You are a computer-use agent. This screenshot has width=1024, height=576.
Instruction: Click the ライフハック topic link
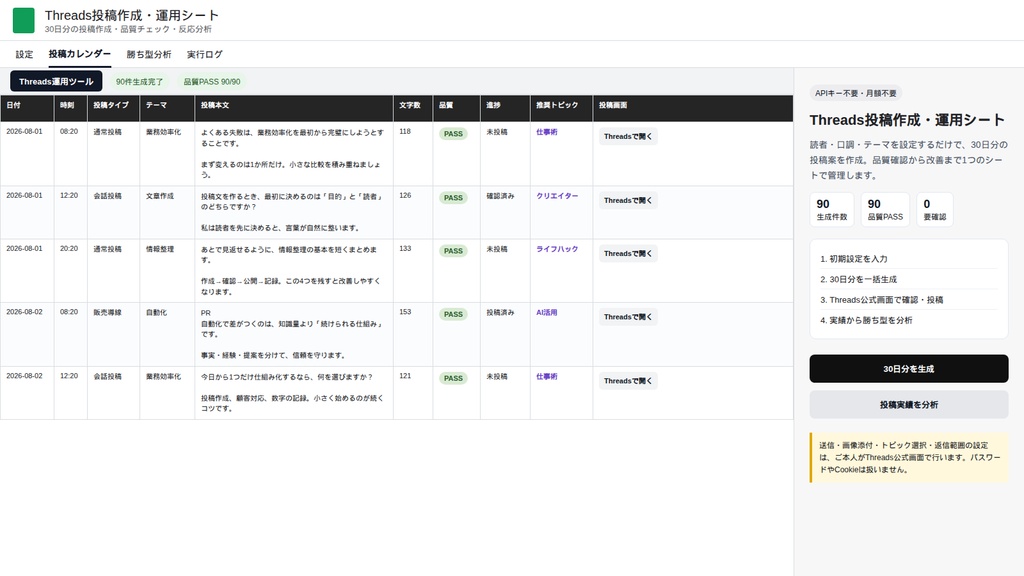pyautogui.click(x=557, y=249)
